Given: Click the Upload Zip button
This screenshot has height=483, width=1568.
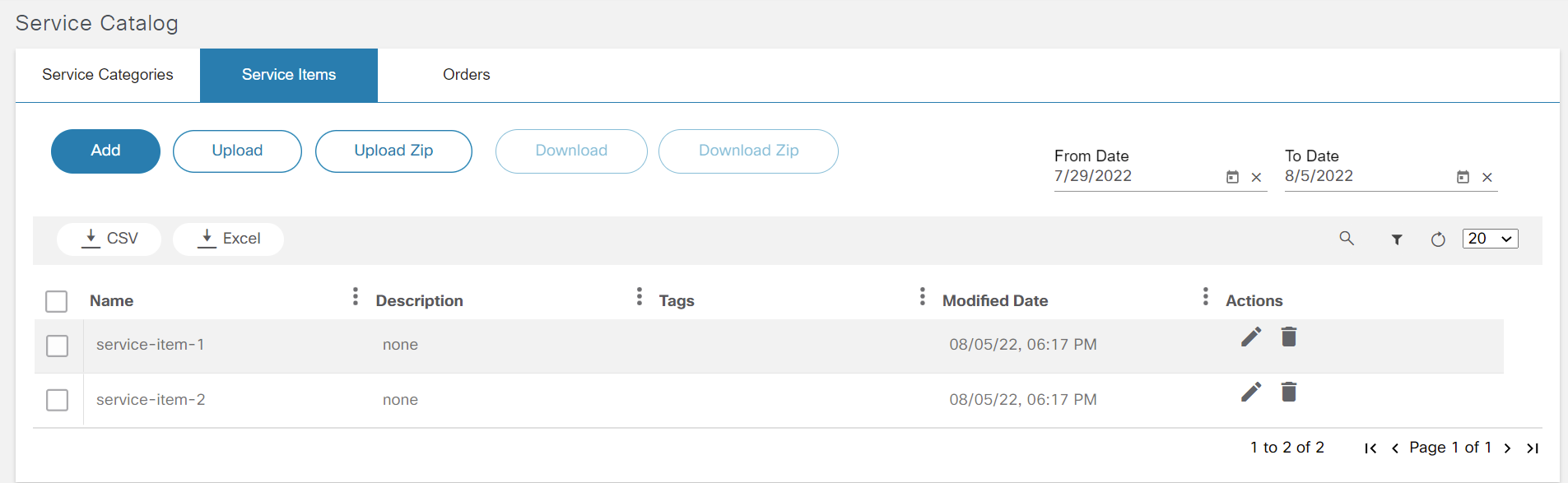Looking at the screenshot, I should [393, 151].
